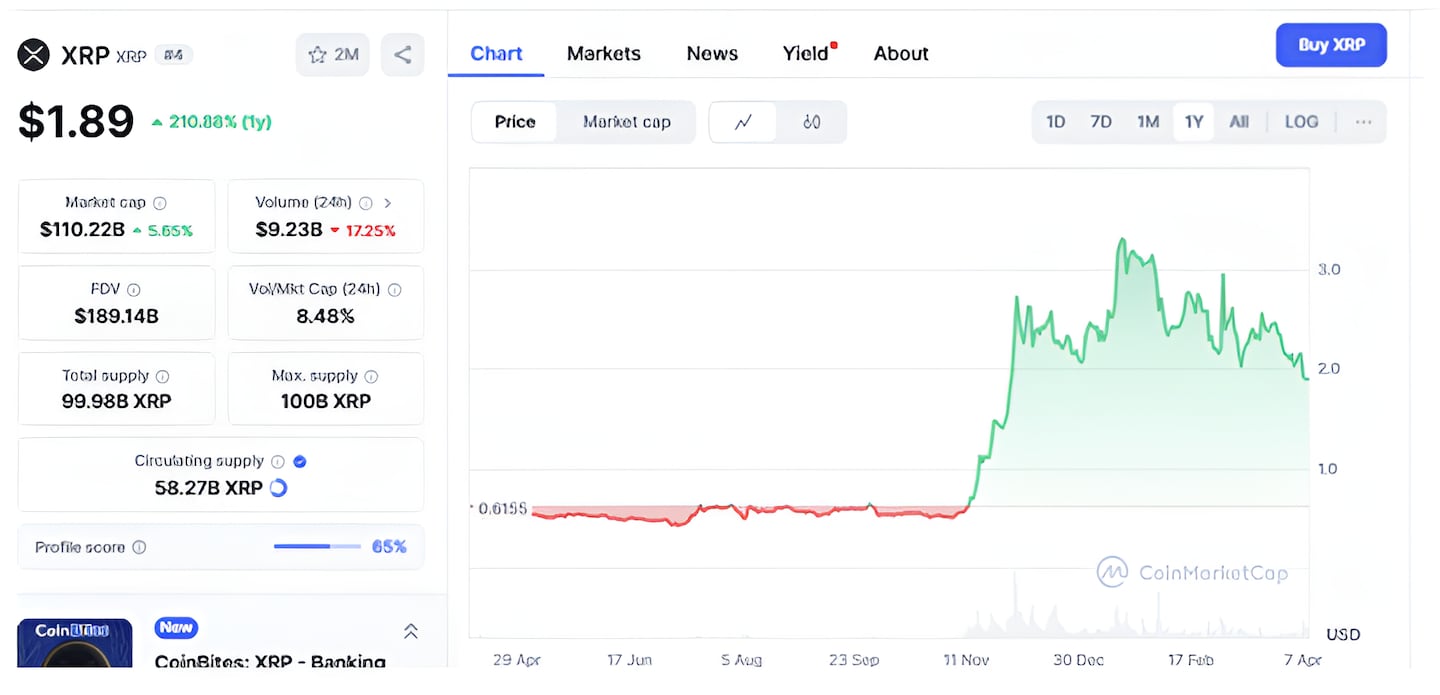Click the 100B XRP max supply

click(x=325, y=402)
